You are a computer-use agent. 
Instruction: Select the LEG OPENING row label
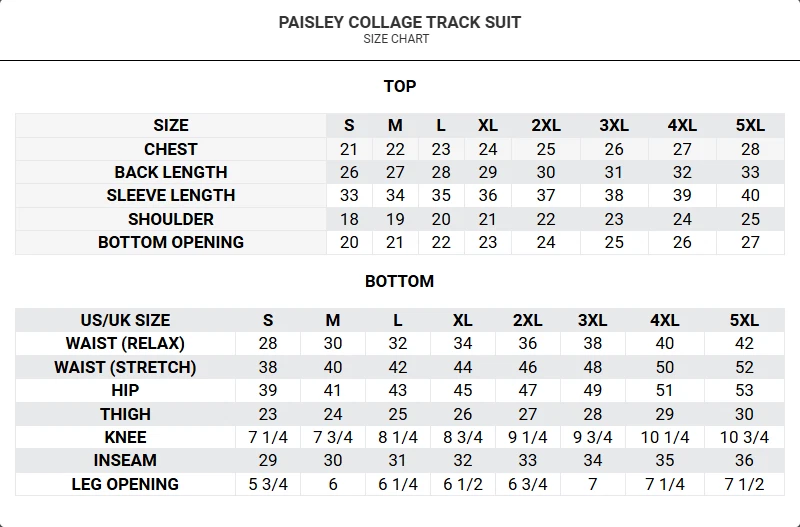click(125, 484)
